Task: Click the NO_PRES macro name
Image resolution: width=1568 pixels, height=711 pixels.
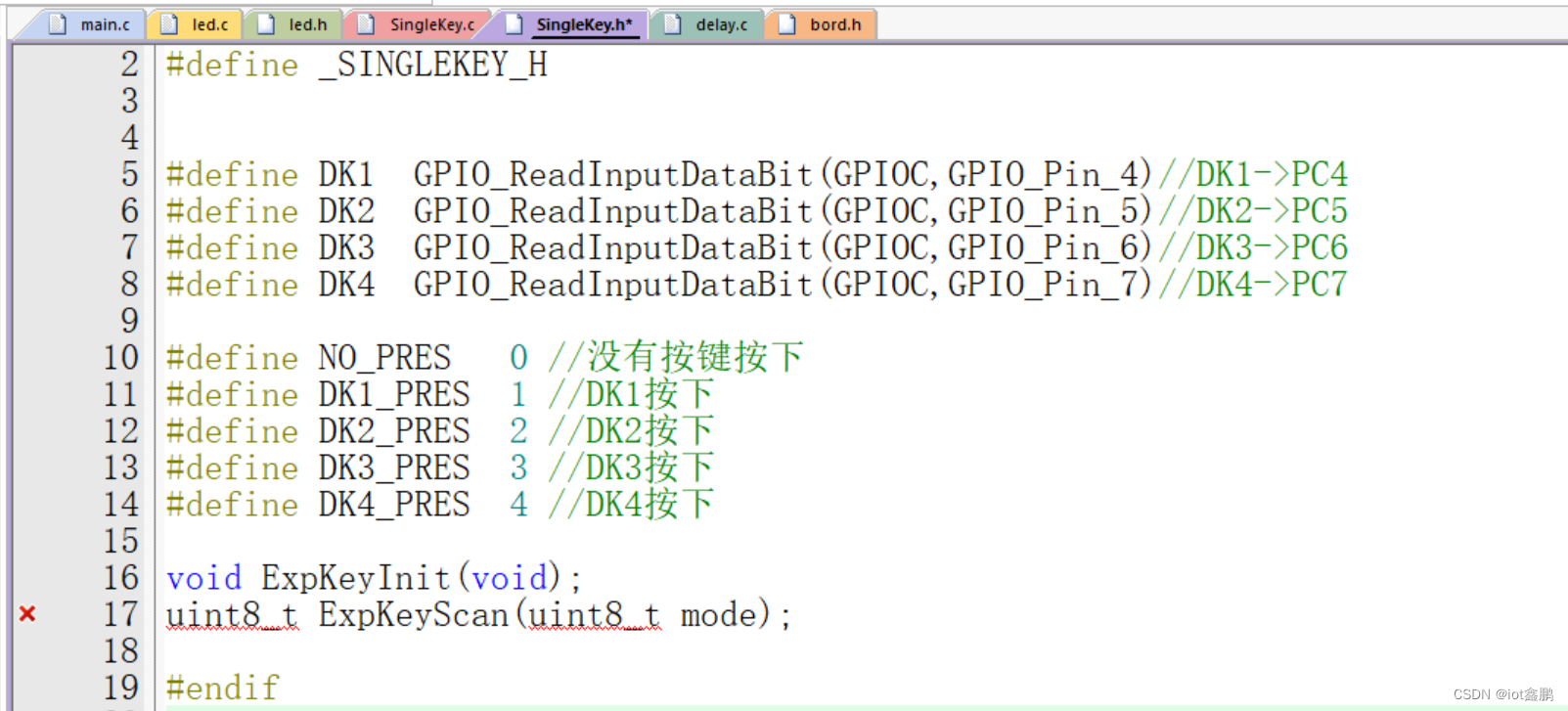Action: (385, 358)
